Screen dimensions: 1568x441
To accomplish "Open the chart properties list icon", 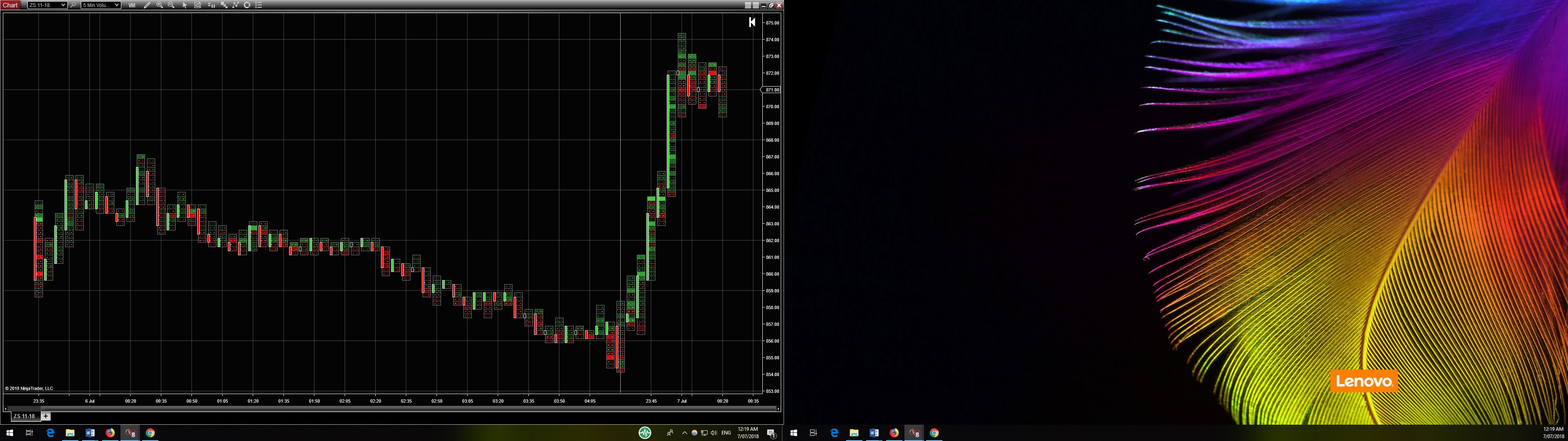I will (x=259, y=5).
